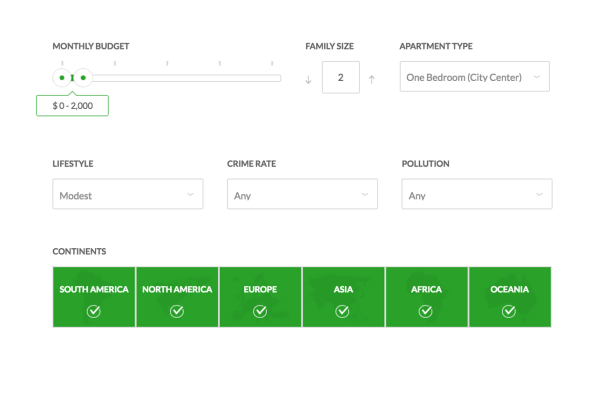
Task: Click the Oceania checkmark icon
Action: pos(509,311)
